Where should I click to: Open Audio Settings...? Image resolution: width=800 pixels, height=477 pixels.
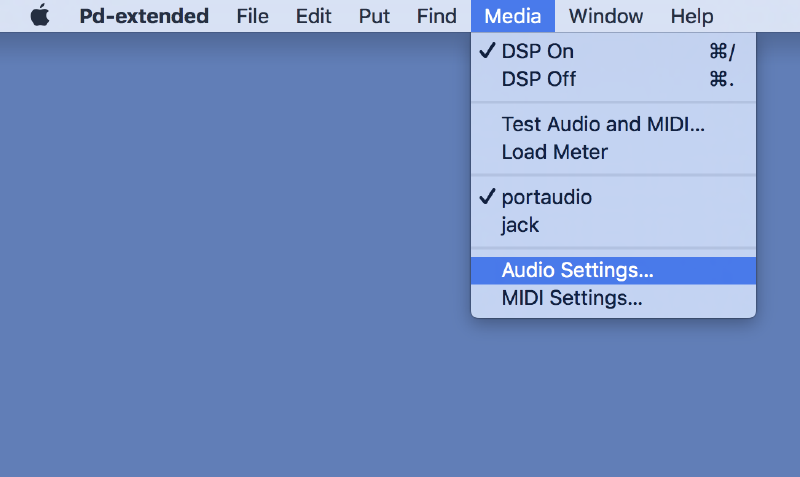click(x=577, y=271)
